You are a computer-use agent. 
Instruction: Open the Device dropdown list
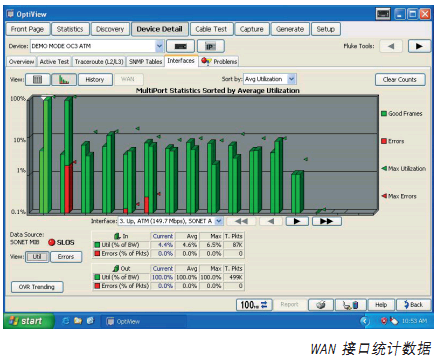pos(159,46)
